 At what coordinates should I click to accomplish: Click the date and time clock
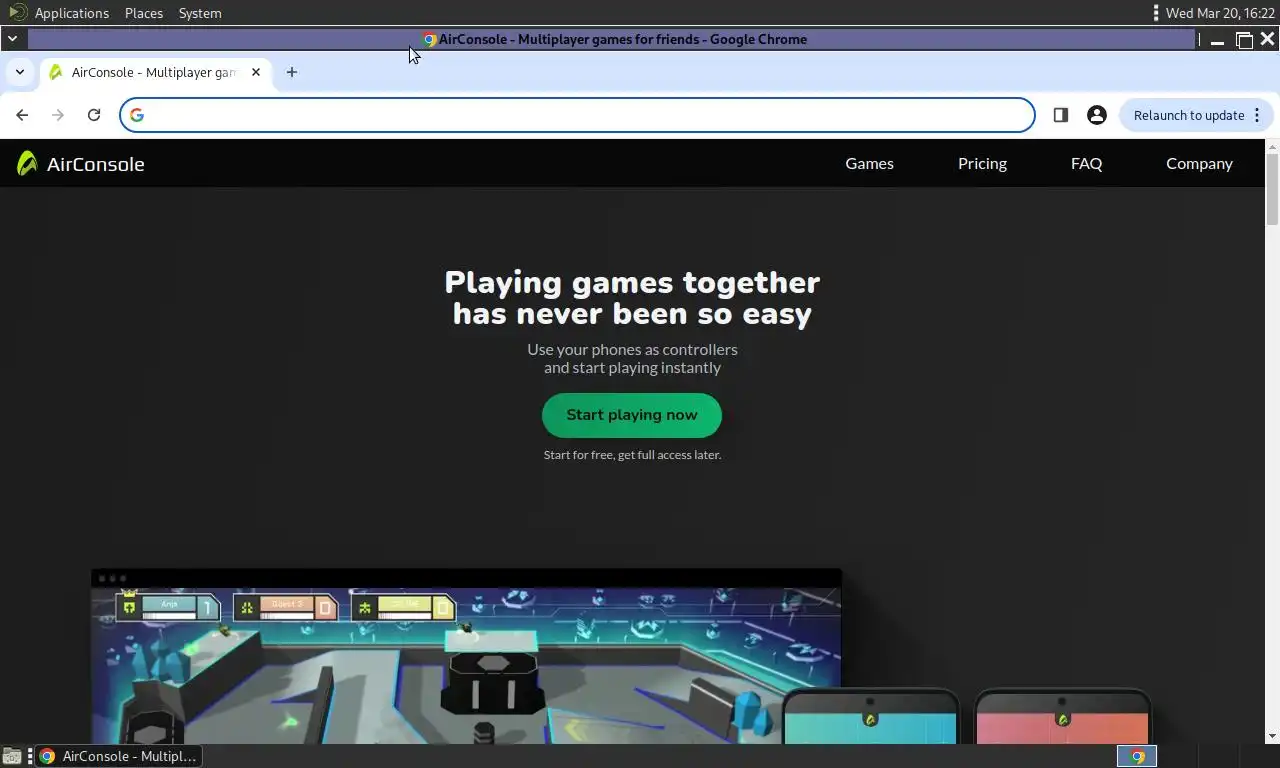click(1220, 13)
